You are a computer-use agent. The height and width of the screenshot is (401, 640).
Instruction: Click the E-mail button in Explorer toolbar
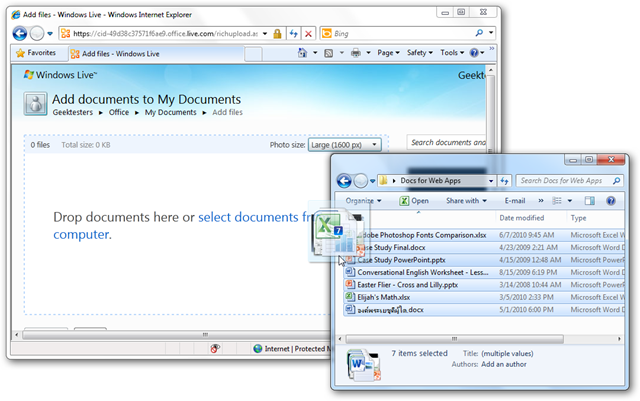(x=515, y=200)
